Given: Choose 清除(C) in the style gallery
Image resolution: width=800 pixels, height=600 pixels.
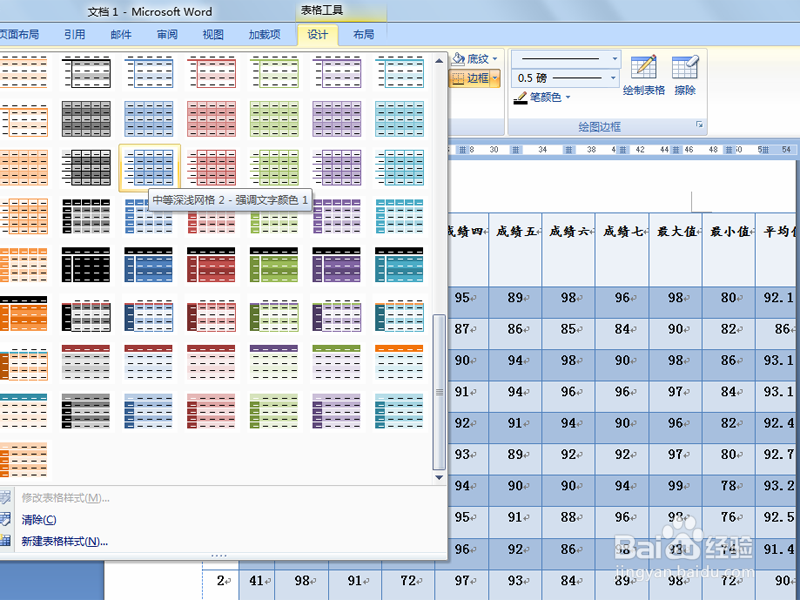Looking at the screenshot, I should coord(39,520).
